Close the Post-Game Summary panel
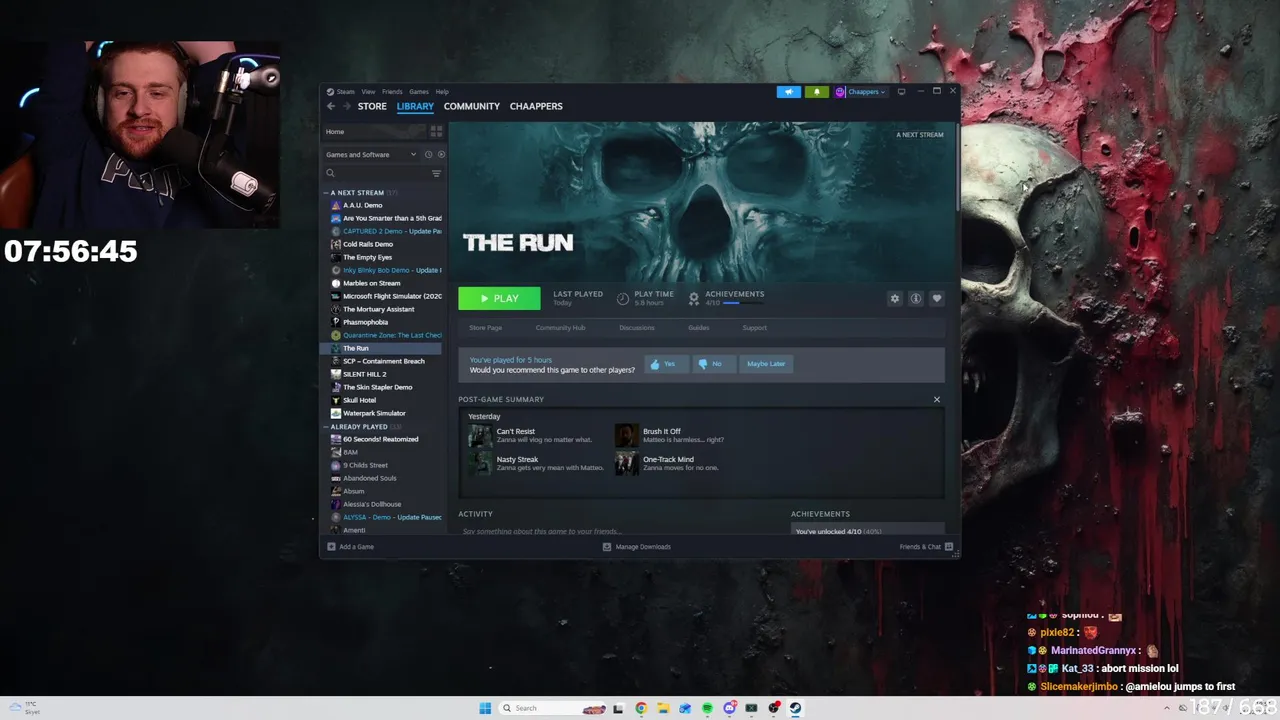This screenshot has width=1280, height=720. [x=937, y=399]
